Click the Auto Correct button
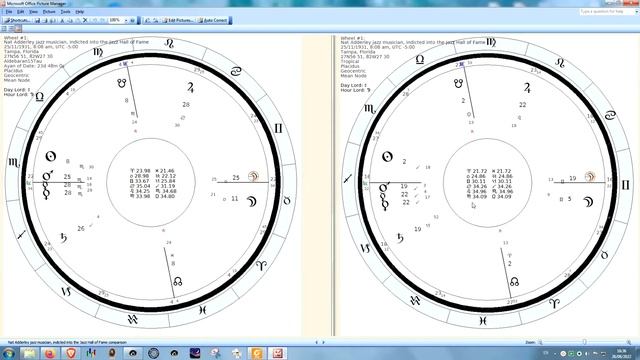Image resolution: width=640 pixels, height=360 pixels. (x=212, y=20)
